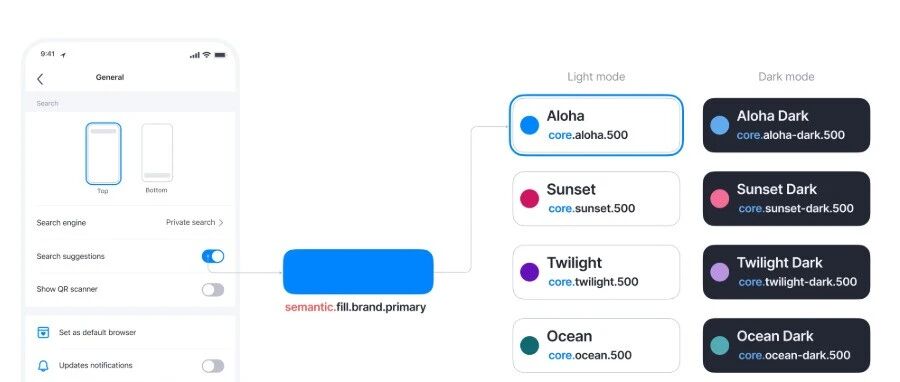
Task: Click the battery icon in the status bar
Action: pyautogui.click(x=220, y=55)
